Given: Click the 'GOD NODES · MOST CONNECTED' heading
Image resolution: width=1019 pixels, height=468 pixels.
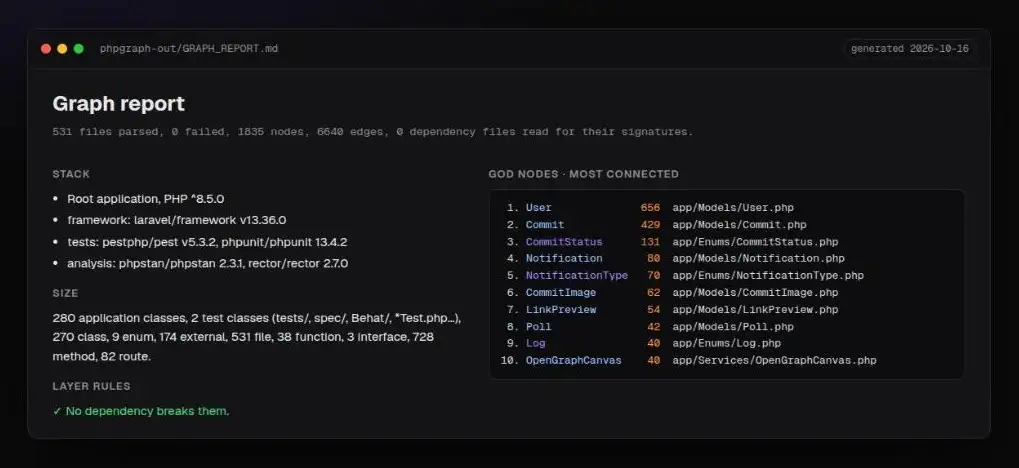Looking at the screenshot, I should click(x=583, y=174).
